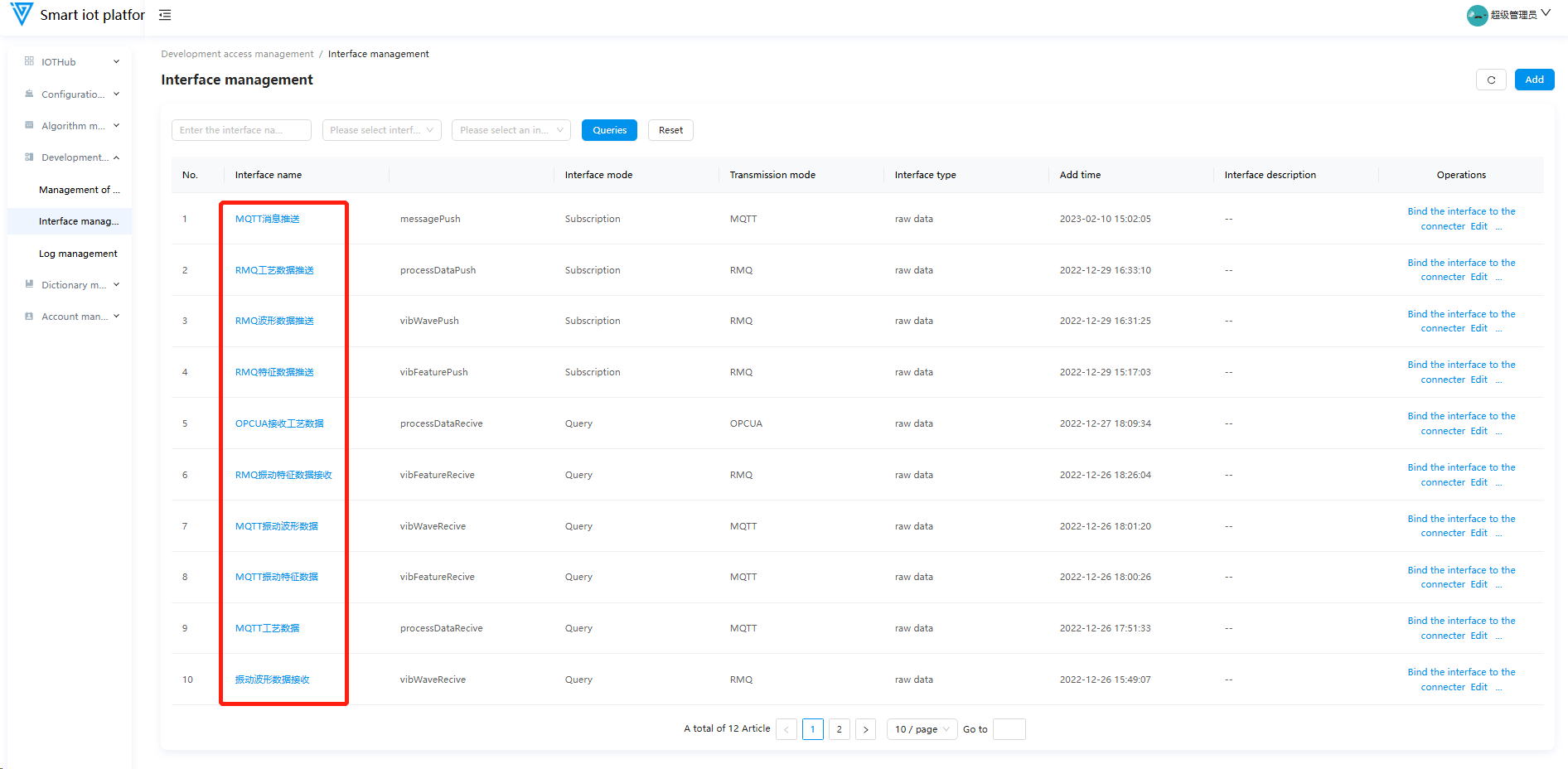
Task: Expand the Algorithm management menu
Action: pos(73,126)
